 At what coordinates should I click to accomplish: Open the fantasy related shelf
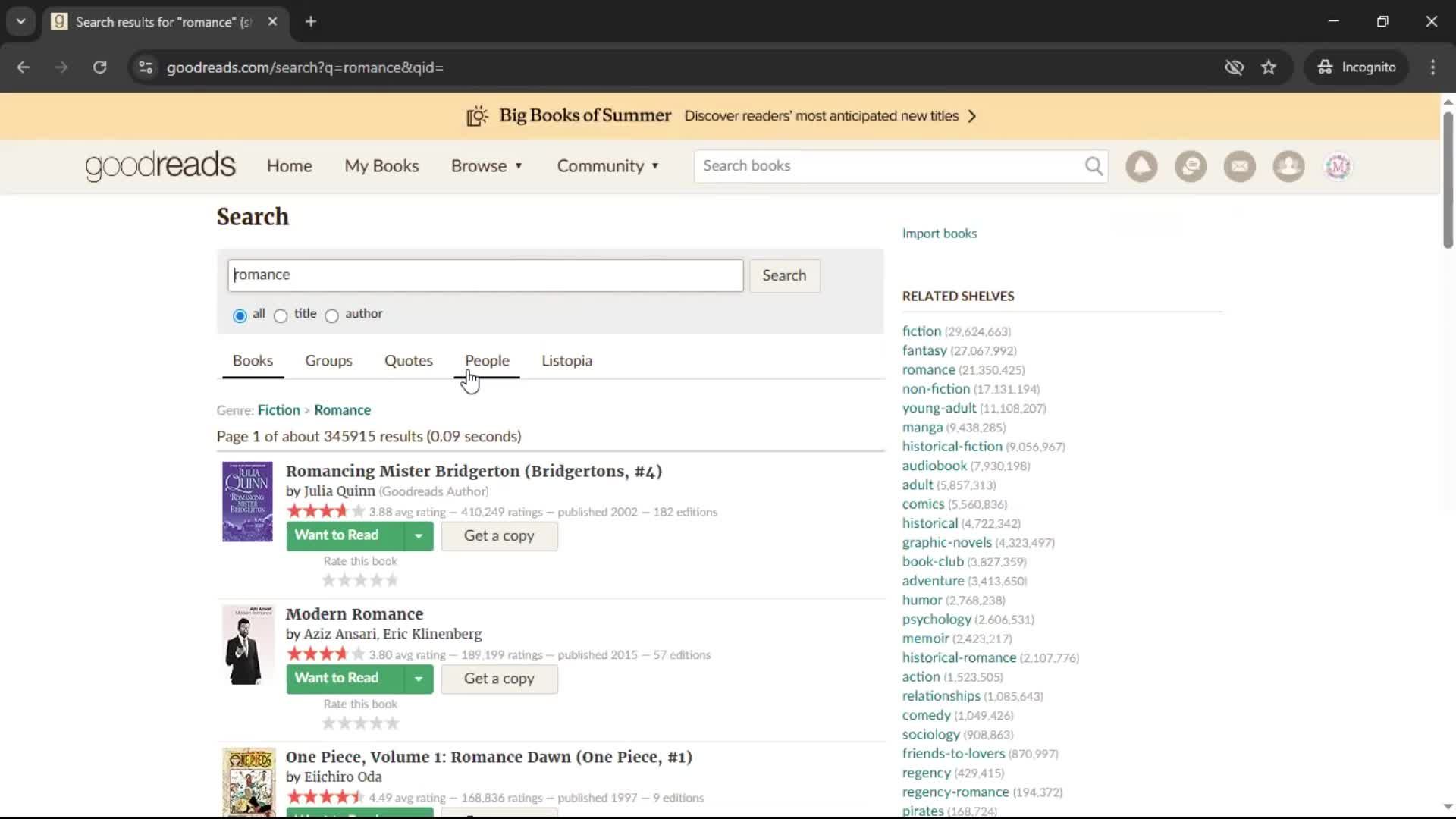click(x=924, y=350)
